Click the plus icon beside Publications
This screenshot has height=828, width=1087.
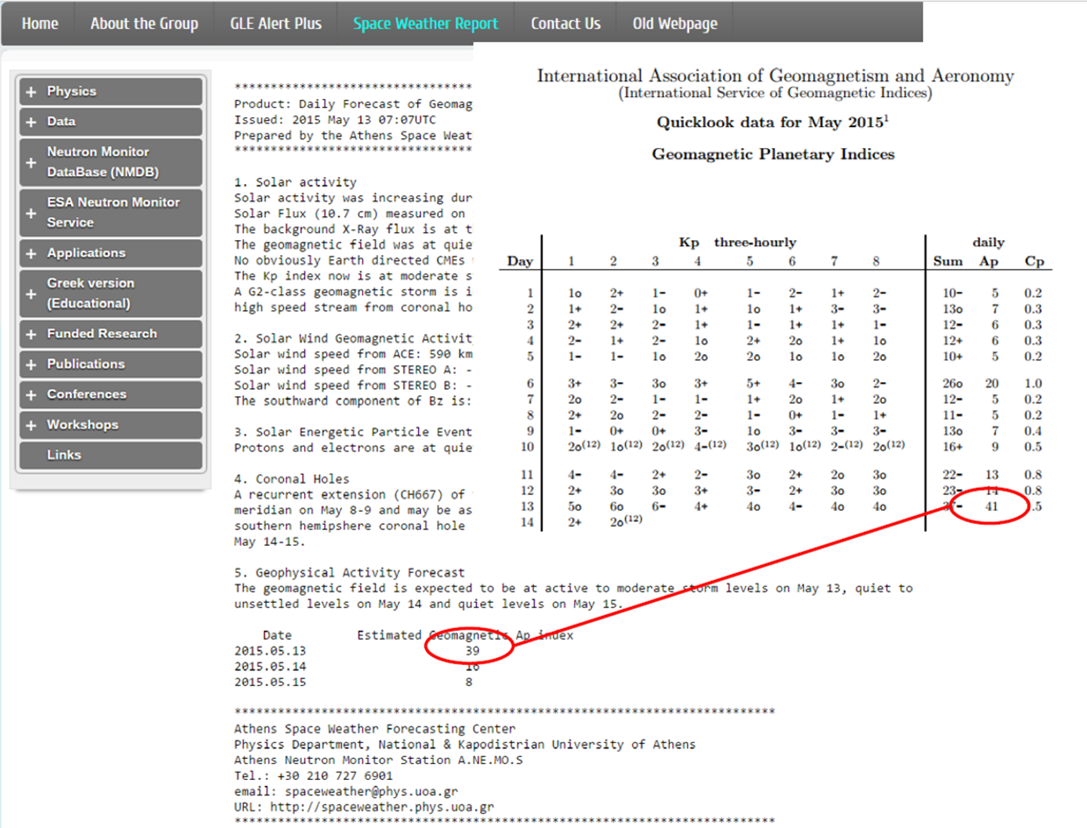click(x=31, y=365)
